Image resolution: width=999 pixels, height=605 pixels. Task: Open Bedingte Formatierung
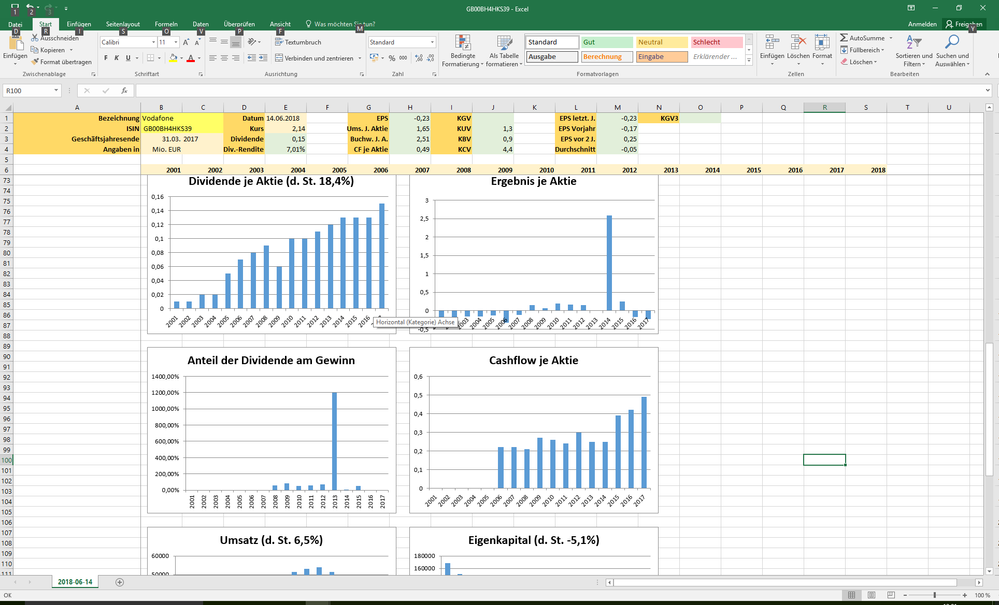[x=463, y=50]
